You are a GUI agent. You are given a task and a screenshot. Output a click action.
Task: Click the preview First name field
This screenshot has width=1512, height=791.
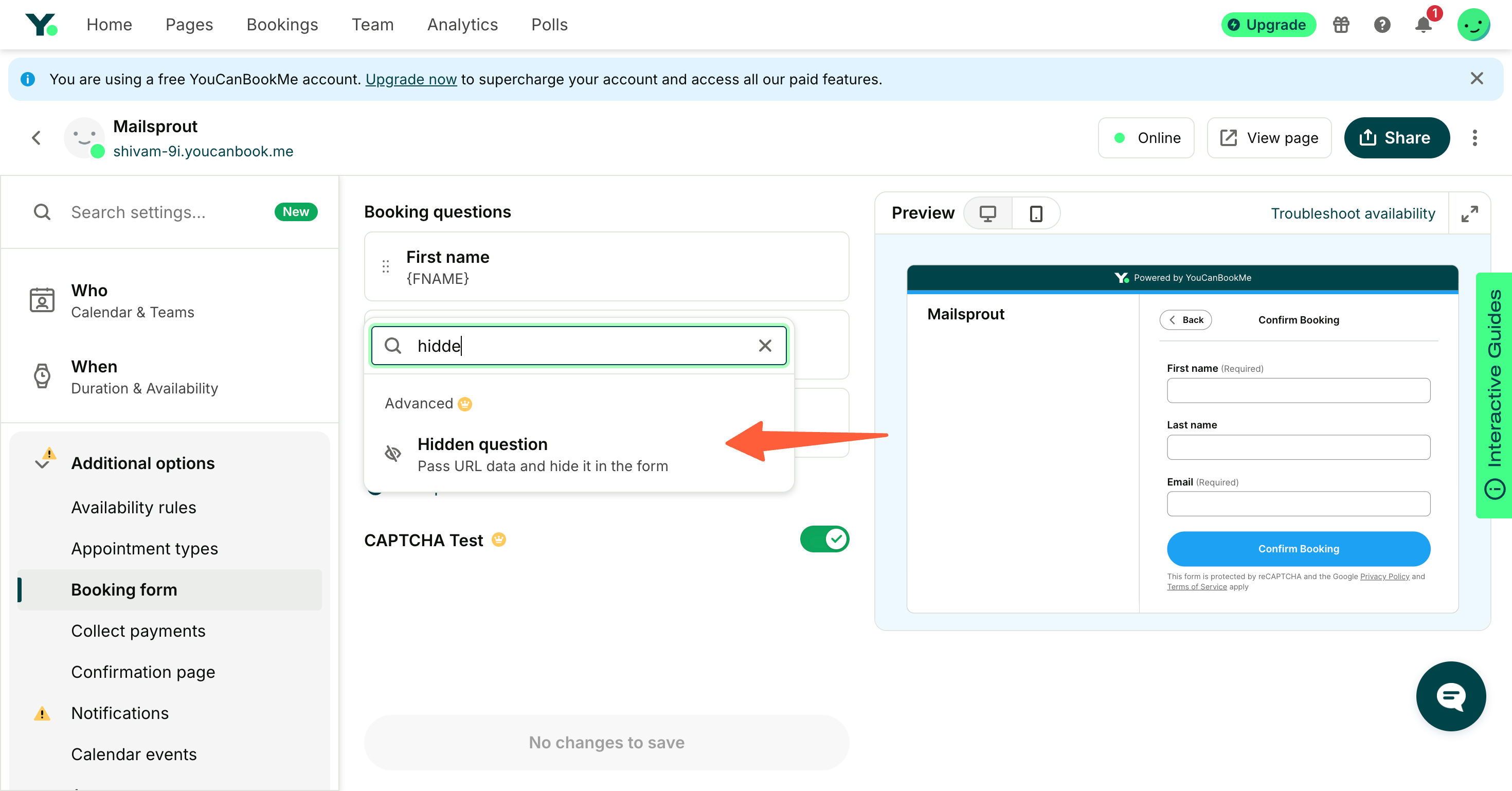point(1299,390)
